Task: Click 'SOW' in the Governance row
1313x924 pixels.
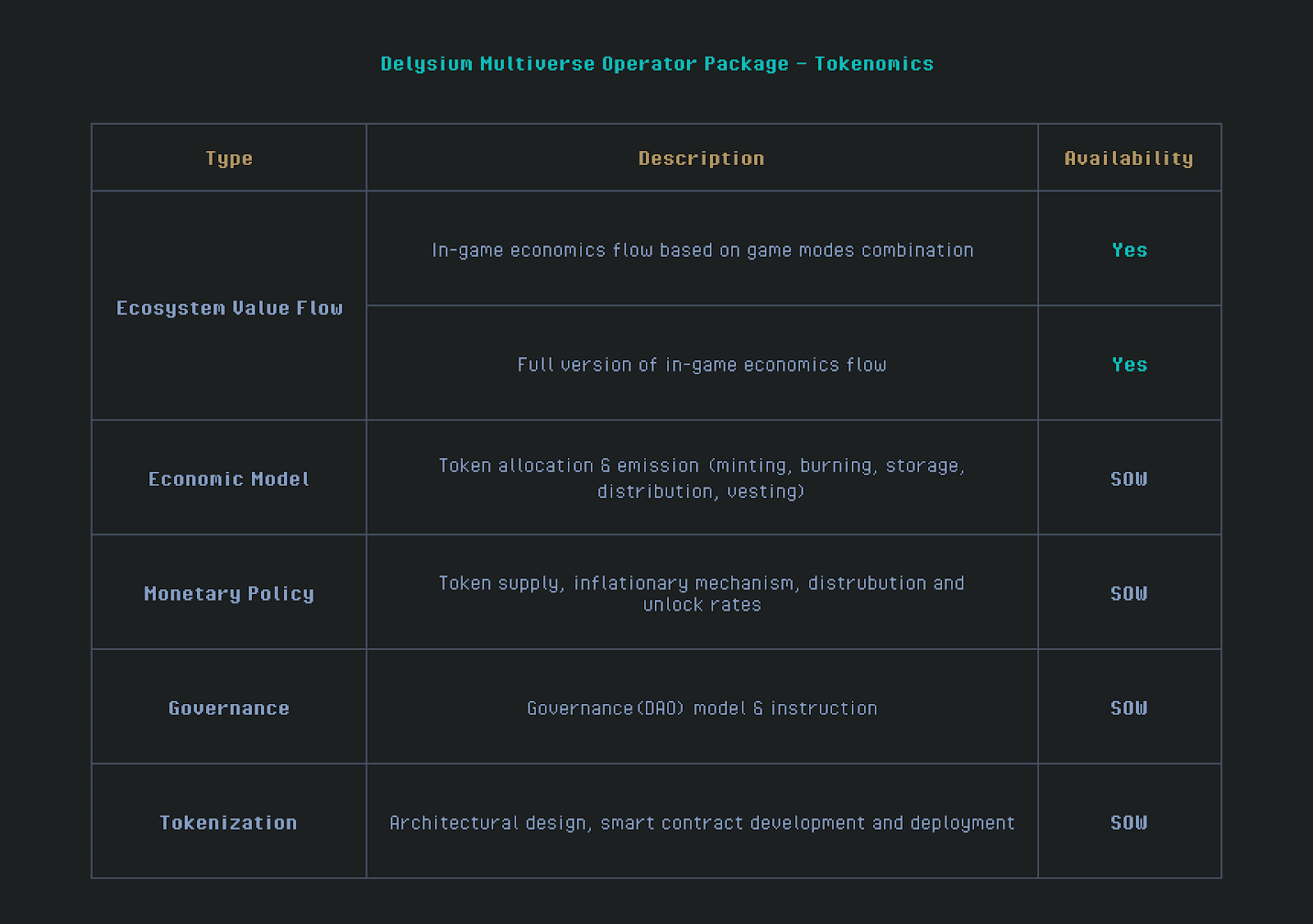Action: coord(1129,708)
